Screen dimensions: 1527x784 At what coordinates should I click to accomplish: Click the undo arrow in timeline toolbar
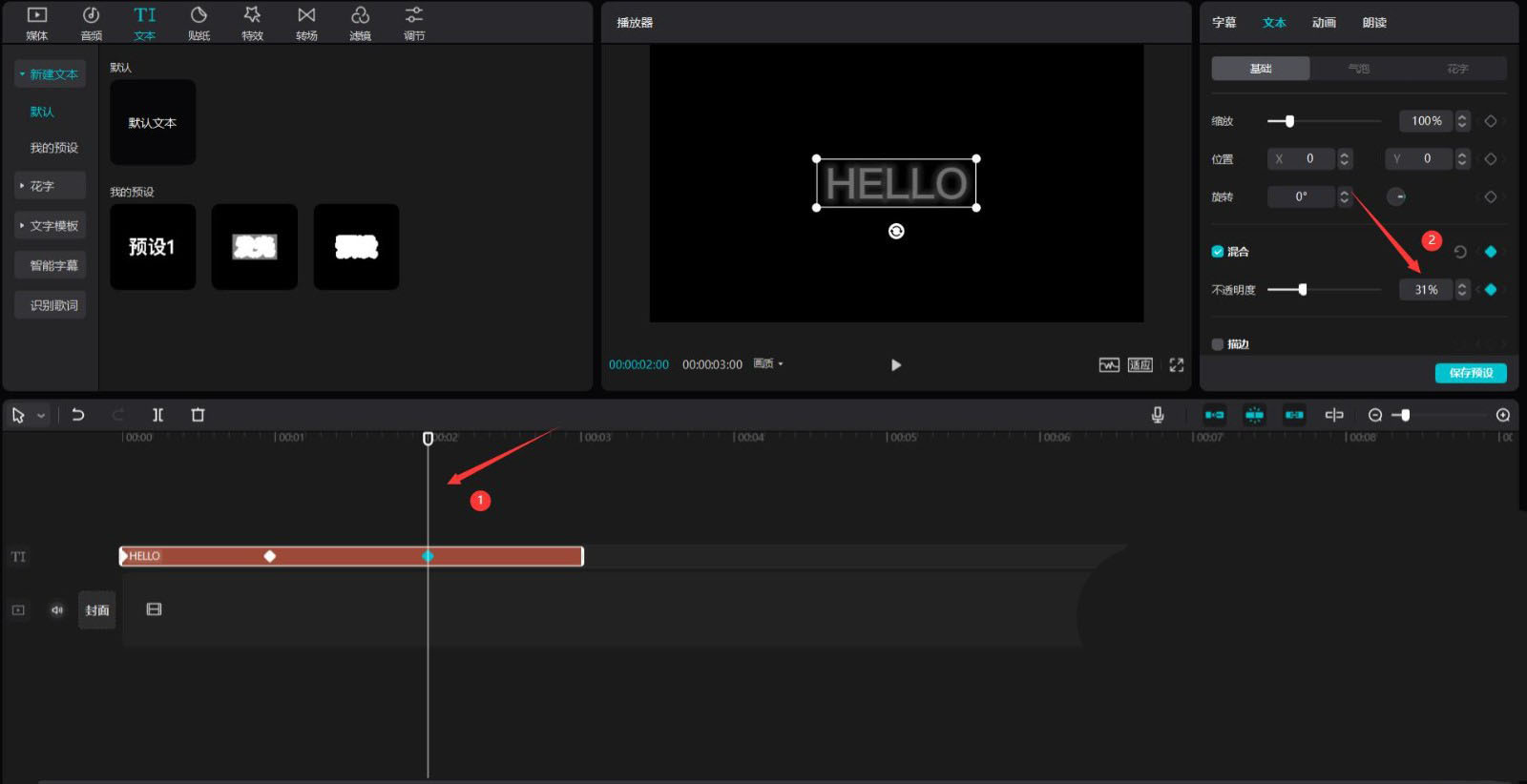(x=78, y=415)
